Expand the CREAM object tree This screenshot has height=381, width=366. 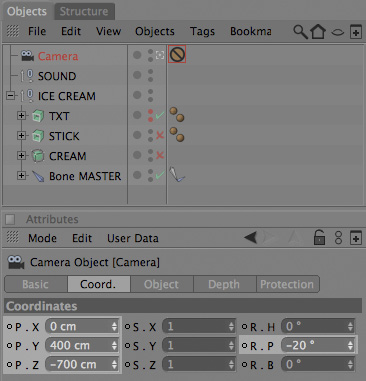[x=21, y=155]
